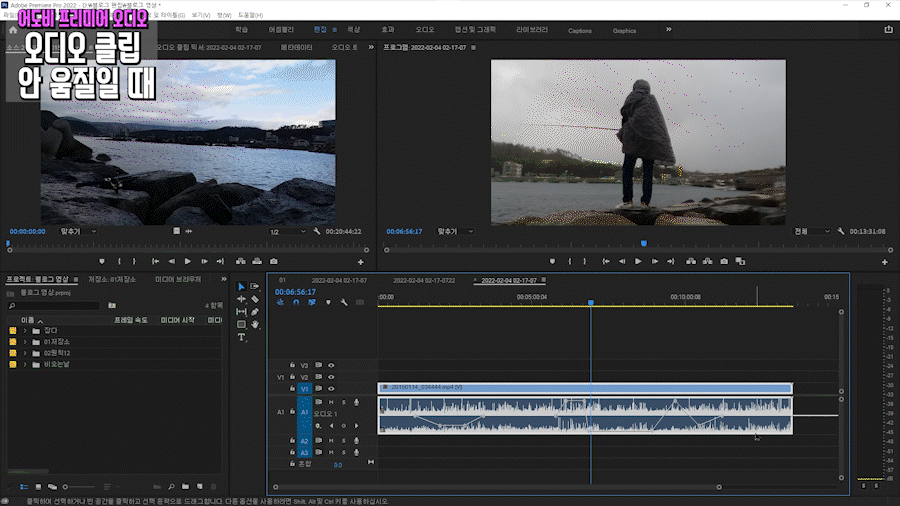900x506 pixels.
Task: Click Source monitor Export Frame camera
Action: (x=274, y=261)
